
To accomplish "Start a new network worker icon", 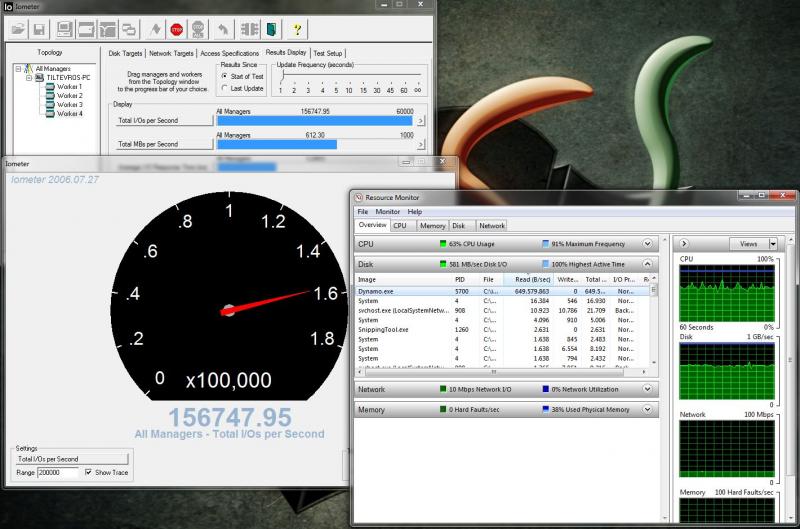I will coord(108,29).
